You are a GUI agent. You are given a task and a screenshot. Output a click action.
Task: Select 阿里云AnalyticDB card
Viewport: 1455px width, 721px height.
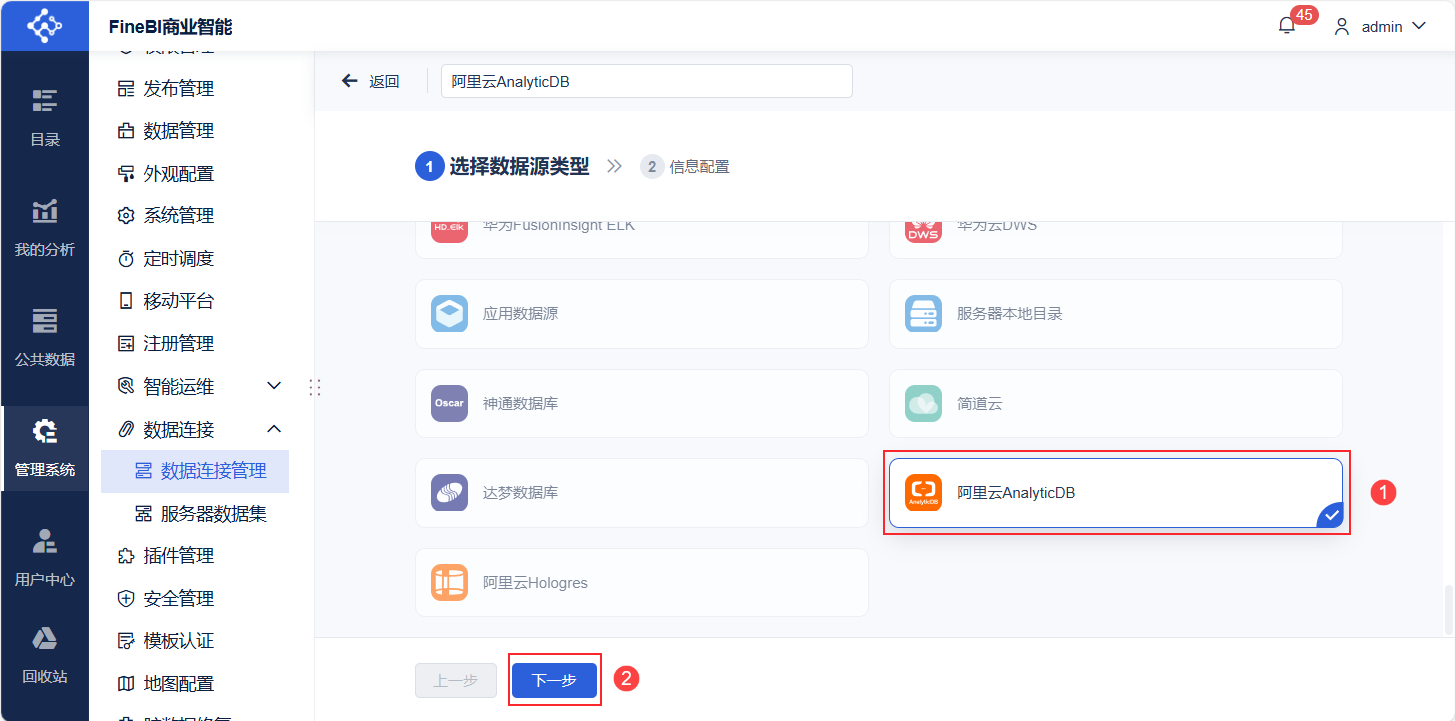click(1115, 493)
